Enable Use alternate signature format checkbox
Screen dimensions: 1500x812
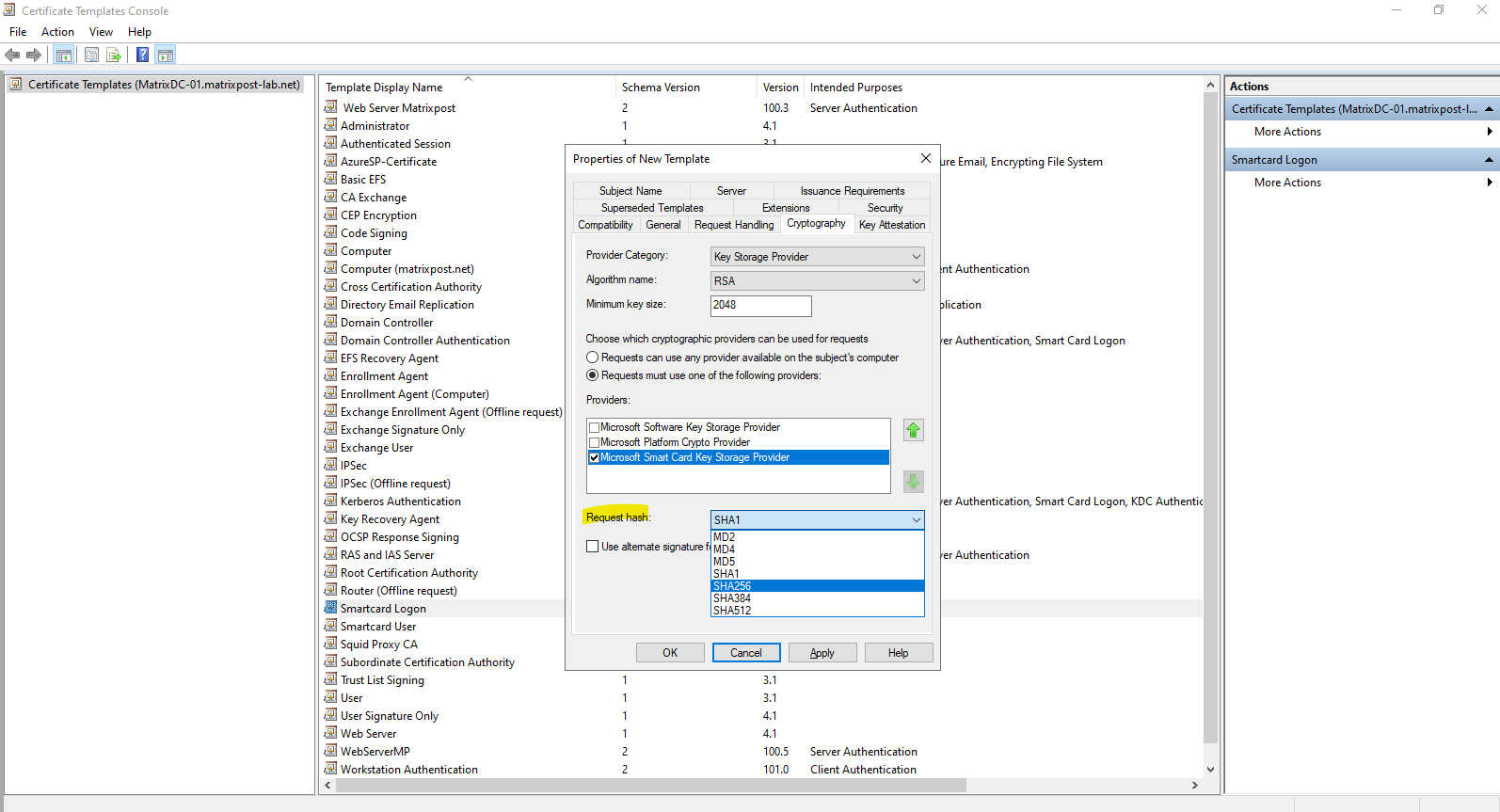pos(593,547)
